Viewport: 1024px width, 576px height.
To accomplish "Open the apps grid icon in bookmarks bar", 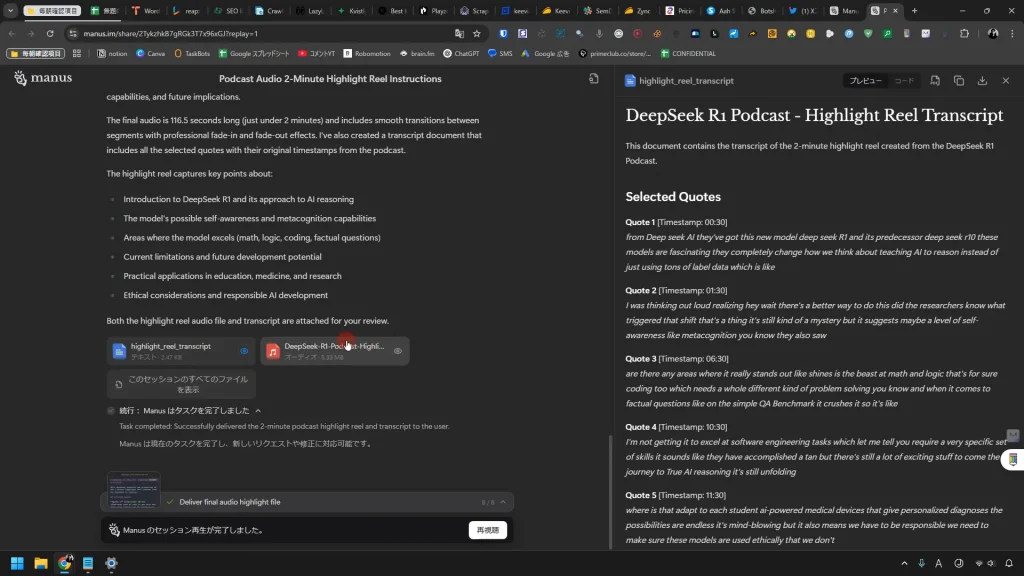I will click(77, 54).
